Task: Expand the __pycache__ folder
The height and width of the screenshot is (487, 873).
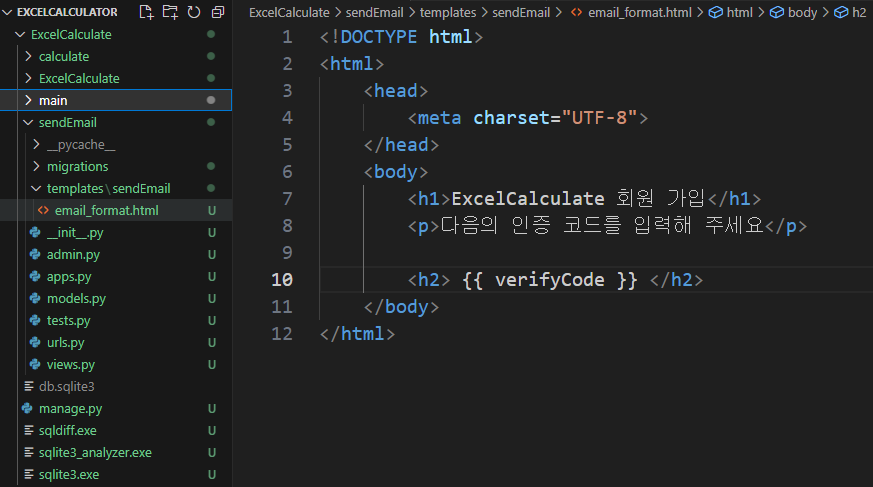Action: click(x=36, y=144)
